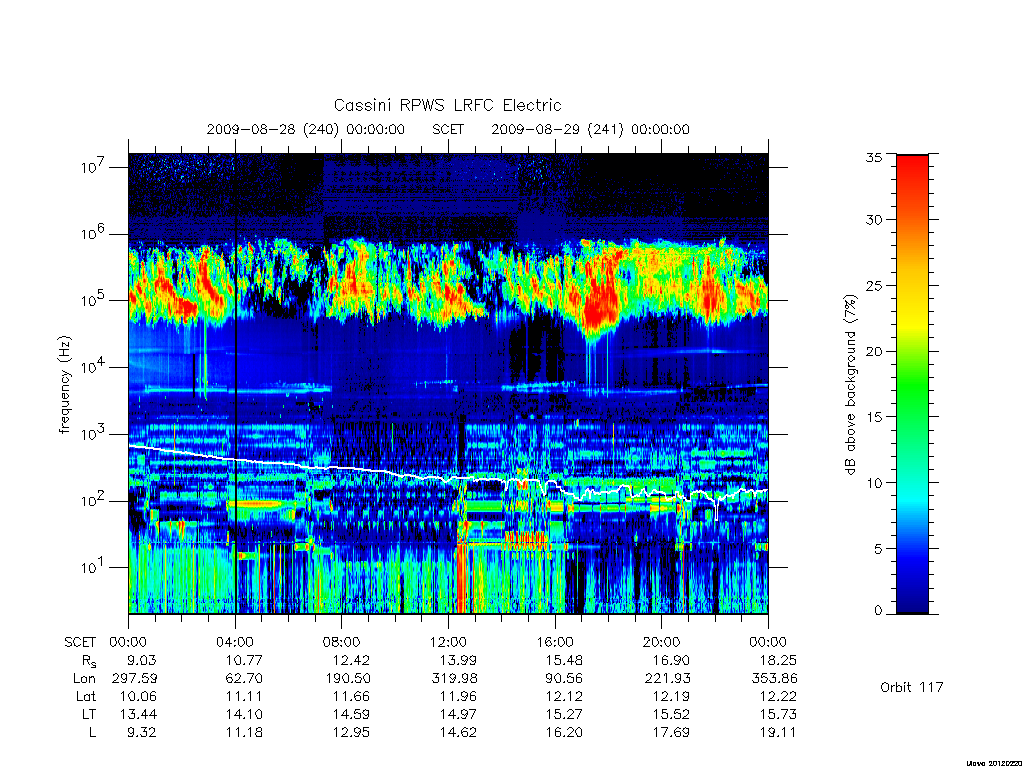Click the Rs value 13.99

coord(458,660)
